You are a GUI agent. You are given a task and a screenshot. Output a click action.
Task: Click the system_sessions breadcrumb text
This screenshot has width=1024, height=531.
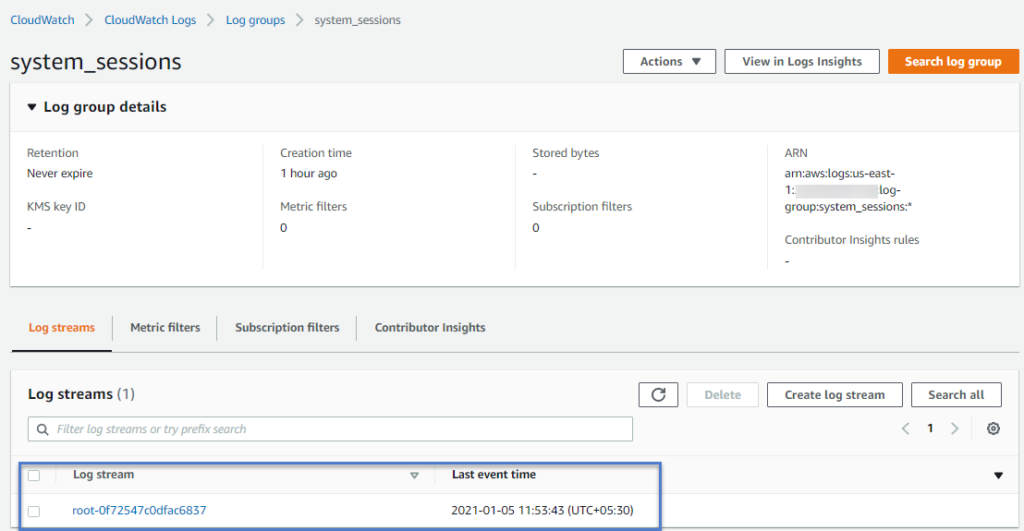357,20
